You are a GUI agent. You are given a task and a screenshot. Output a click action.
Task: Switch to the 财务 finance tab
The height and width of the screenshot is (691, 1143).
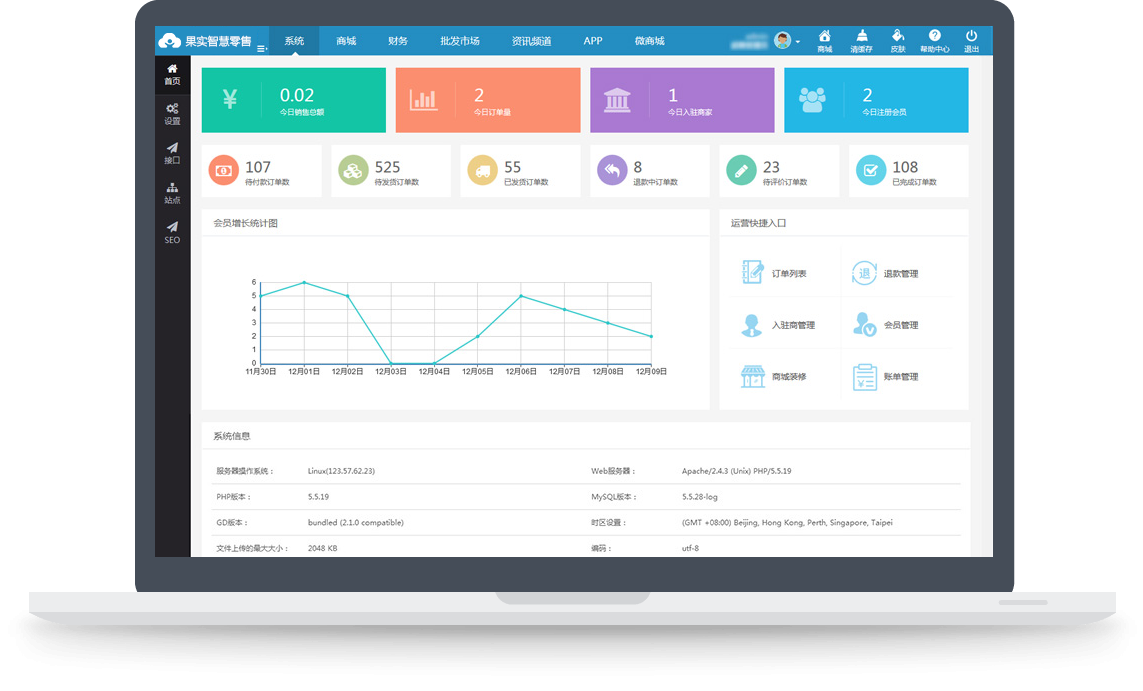[x=398, y=41]
